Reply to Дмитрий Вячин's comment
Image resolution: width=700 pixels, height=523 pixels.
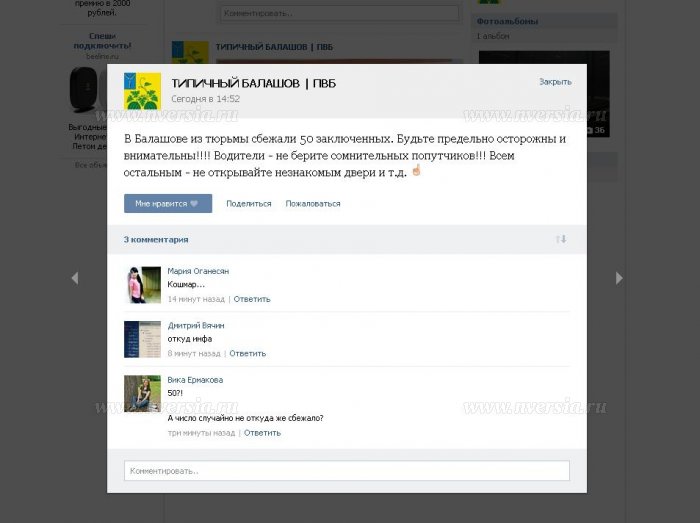tap(248, 353)
